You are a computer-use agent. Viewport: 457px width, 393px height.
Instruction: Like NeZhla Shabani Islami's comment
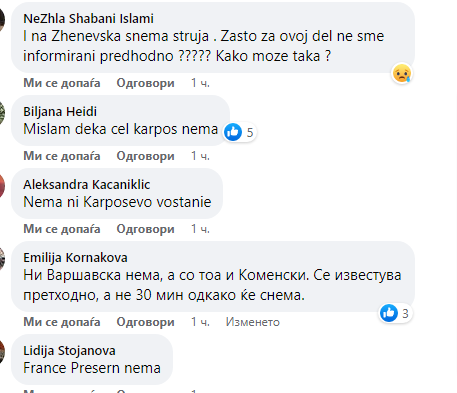pyautogui.click(x=62, y=83)
